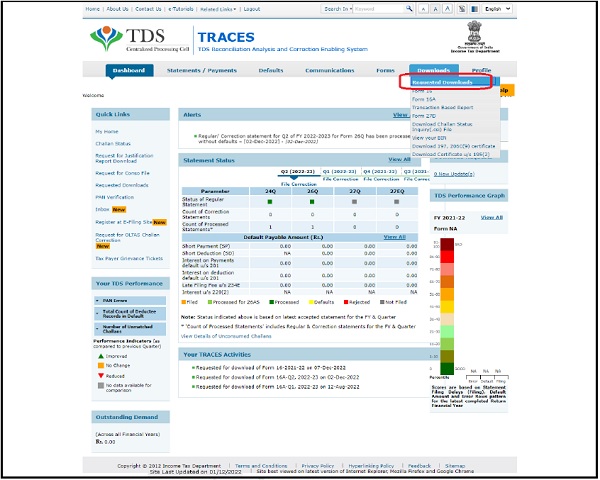
Task: Open Request for Justification Report Download link
Action: click(124, 158)
